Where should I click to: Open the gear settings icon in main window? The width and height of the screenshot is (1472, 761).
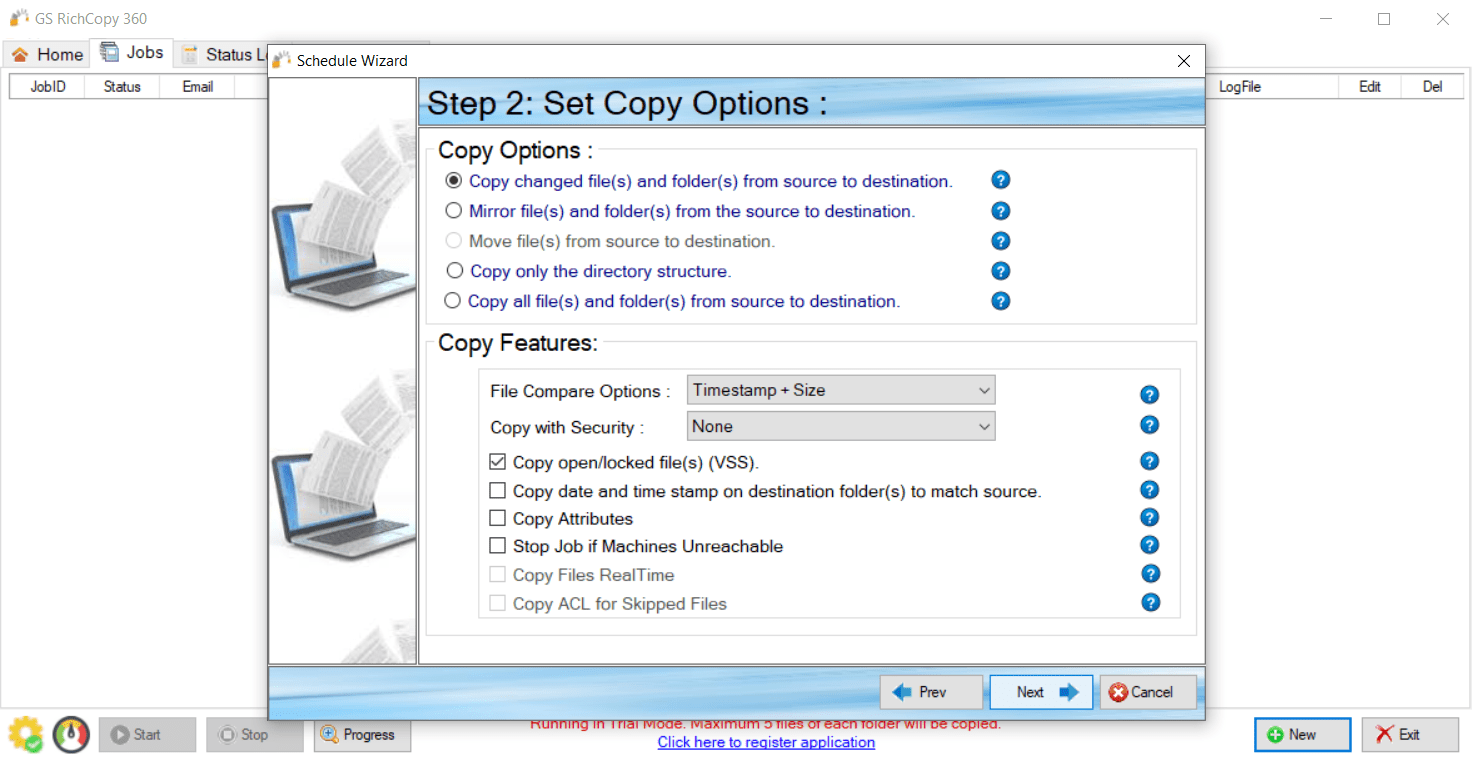pos(26,734)
